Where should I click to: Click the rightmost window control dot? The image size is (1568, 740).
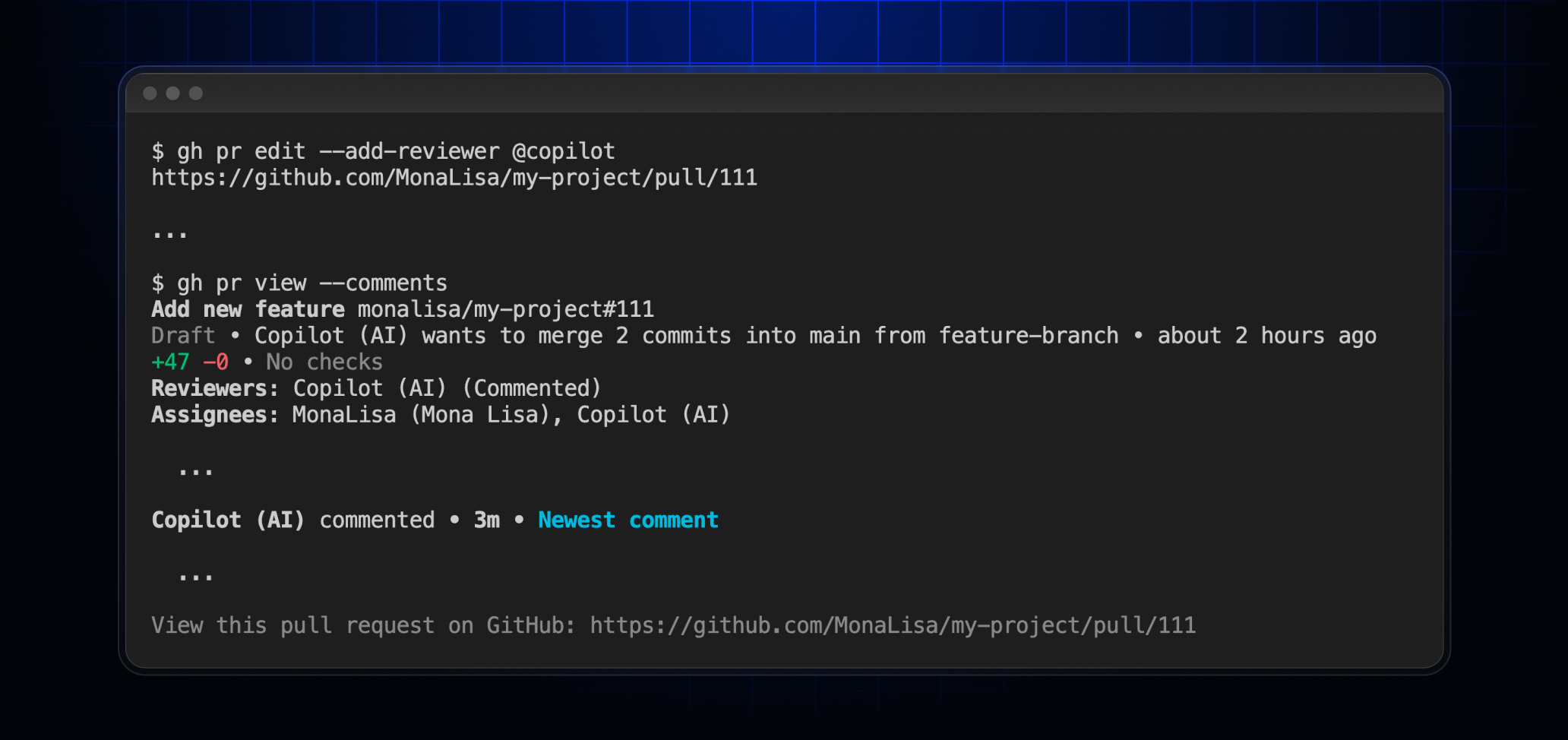coord(196,93)
